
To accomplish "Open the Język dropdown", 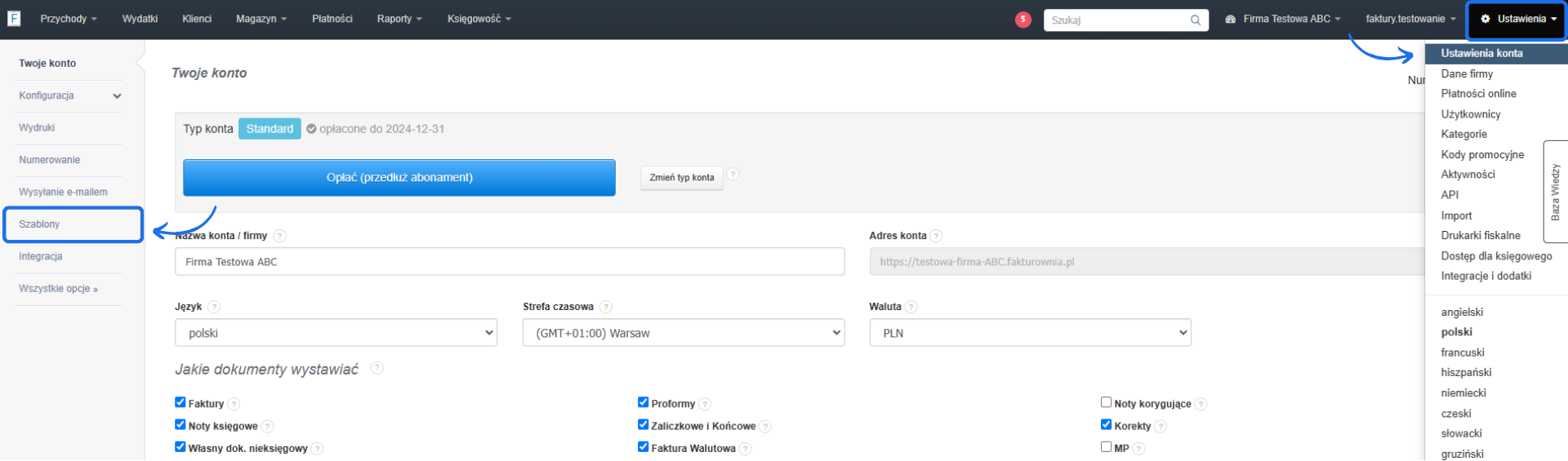I will 336,333.
